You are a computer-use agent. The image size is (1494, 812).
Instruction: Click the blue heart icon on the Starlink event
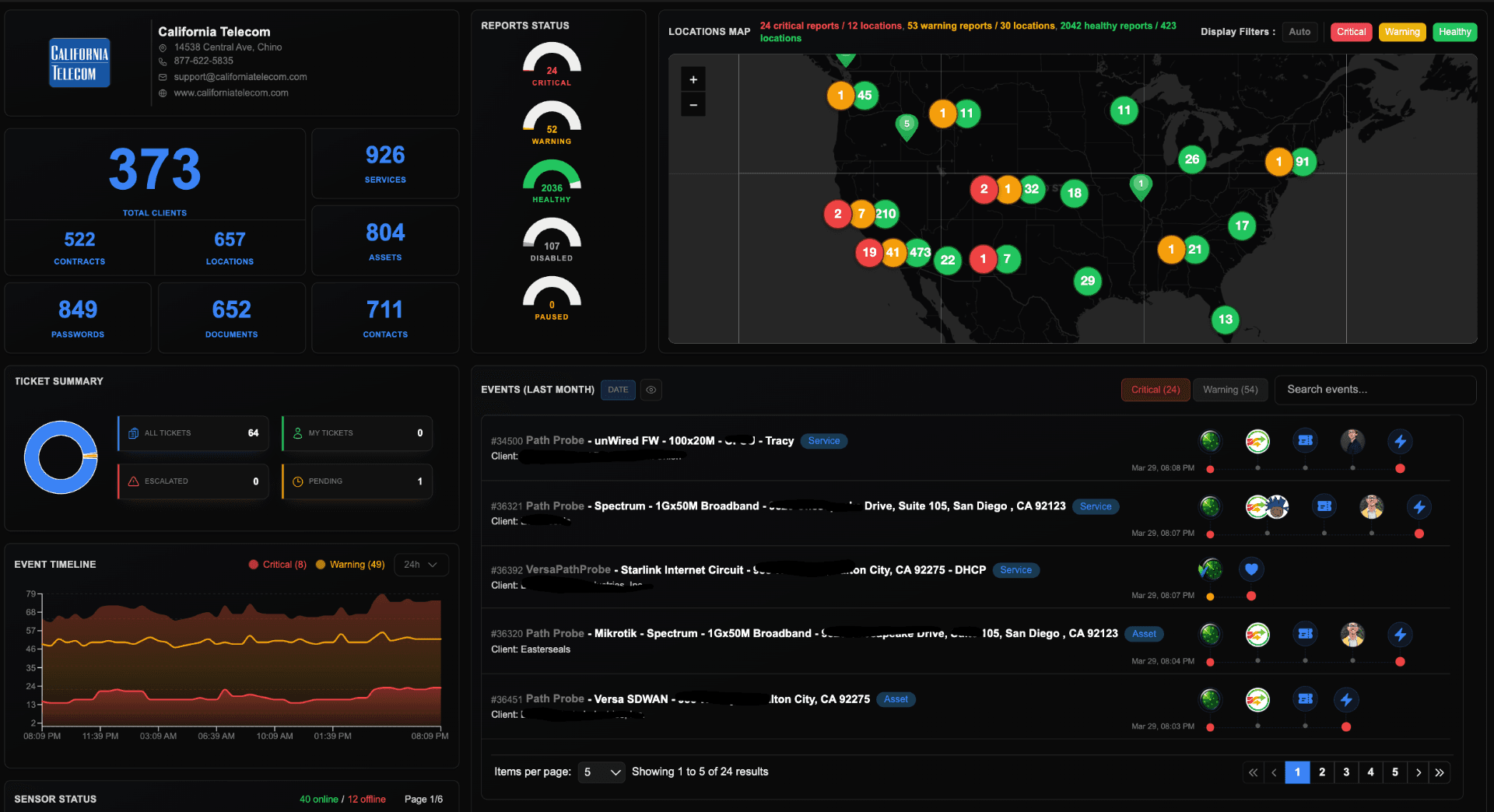pos(1251,569)
